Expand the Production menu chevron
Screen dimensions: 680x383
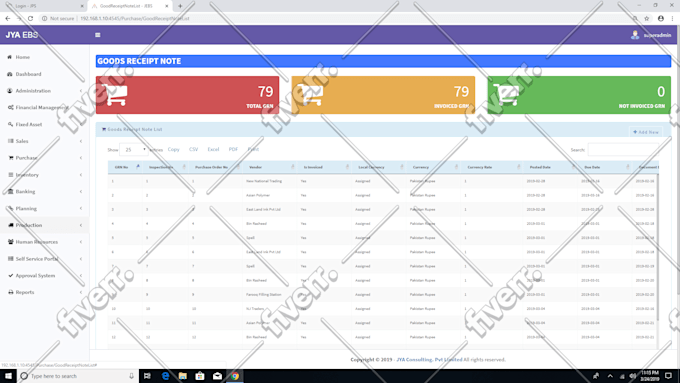[81, 225]
